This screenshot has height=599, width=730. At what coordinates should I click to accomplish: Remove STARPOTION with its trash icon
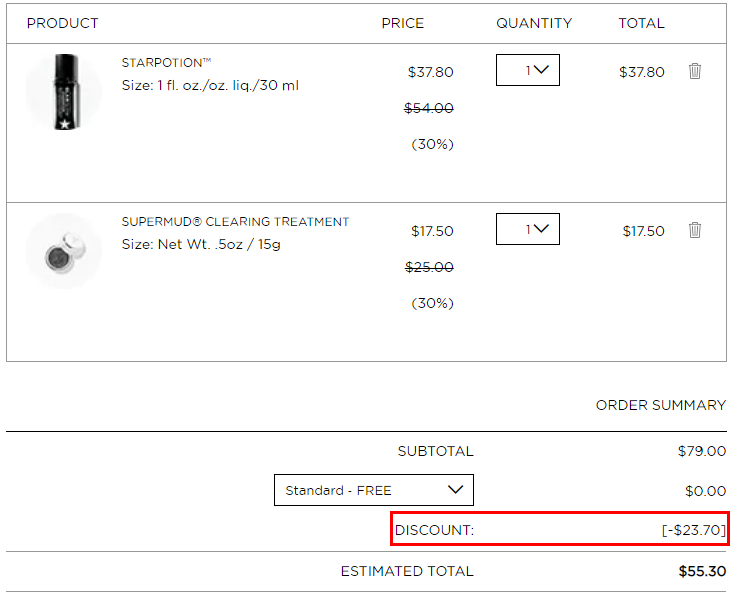pos(695,71)
